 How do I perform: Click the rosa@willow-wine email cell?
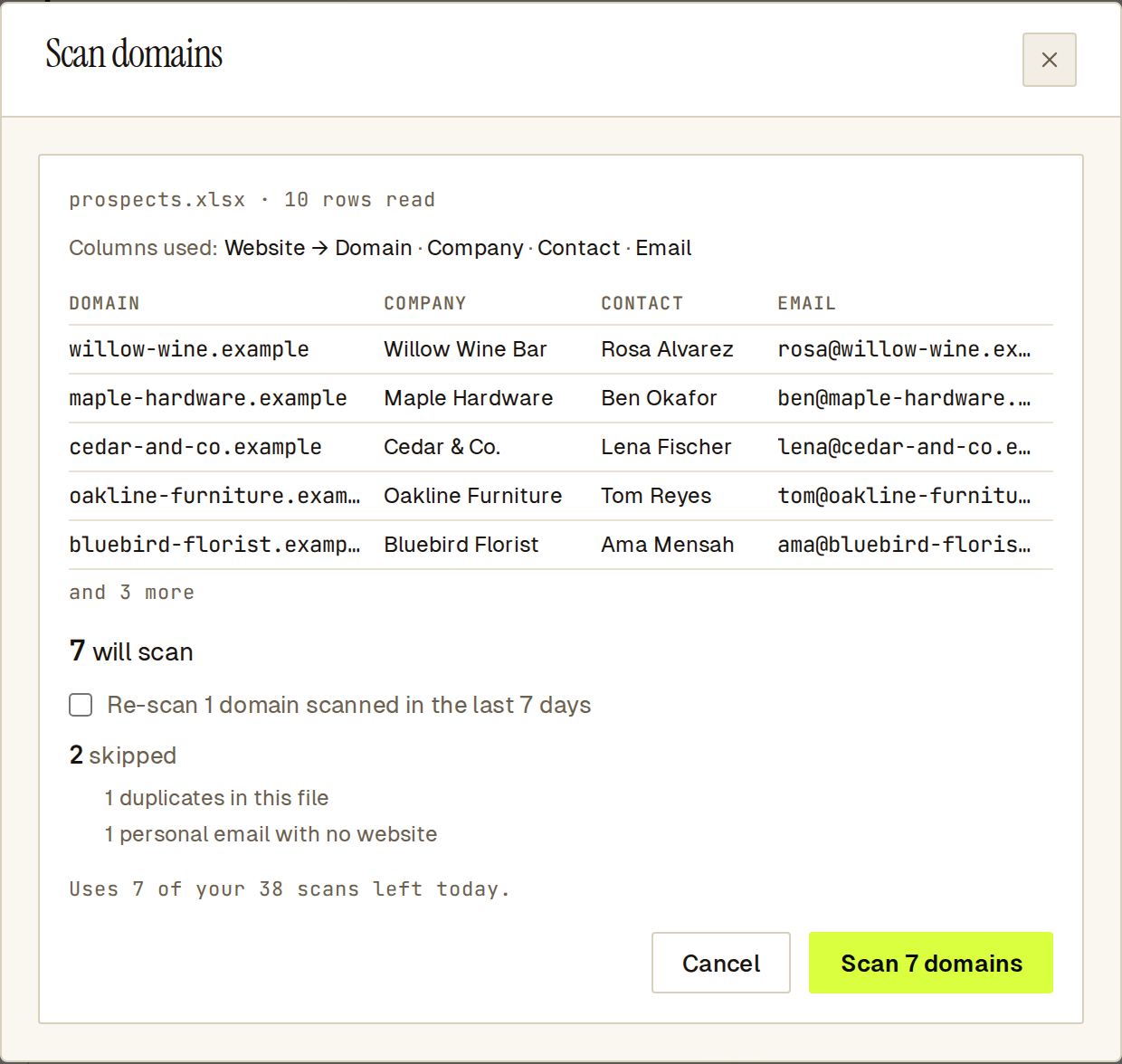click(x=904, y=349)
